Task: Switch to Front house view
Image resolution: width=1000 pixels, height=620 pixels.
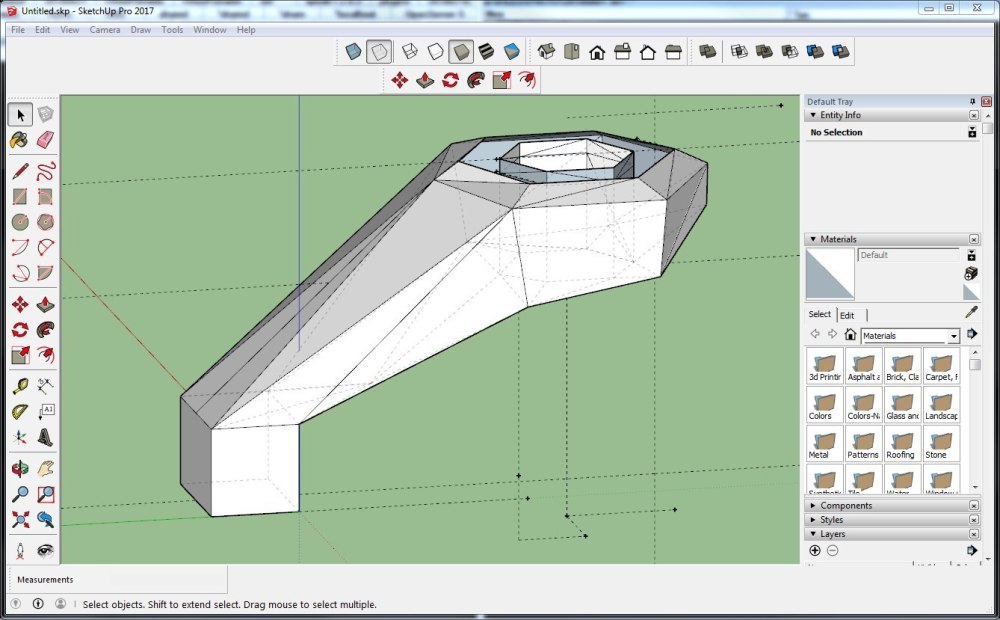Action: pyautogui.click(x=597, y=52)
